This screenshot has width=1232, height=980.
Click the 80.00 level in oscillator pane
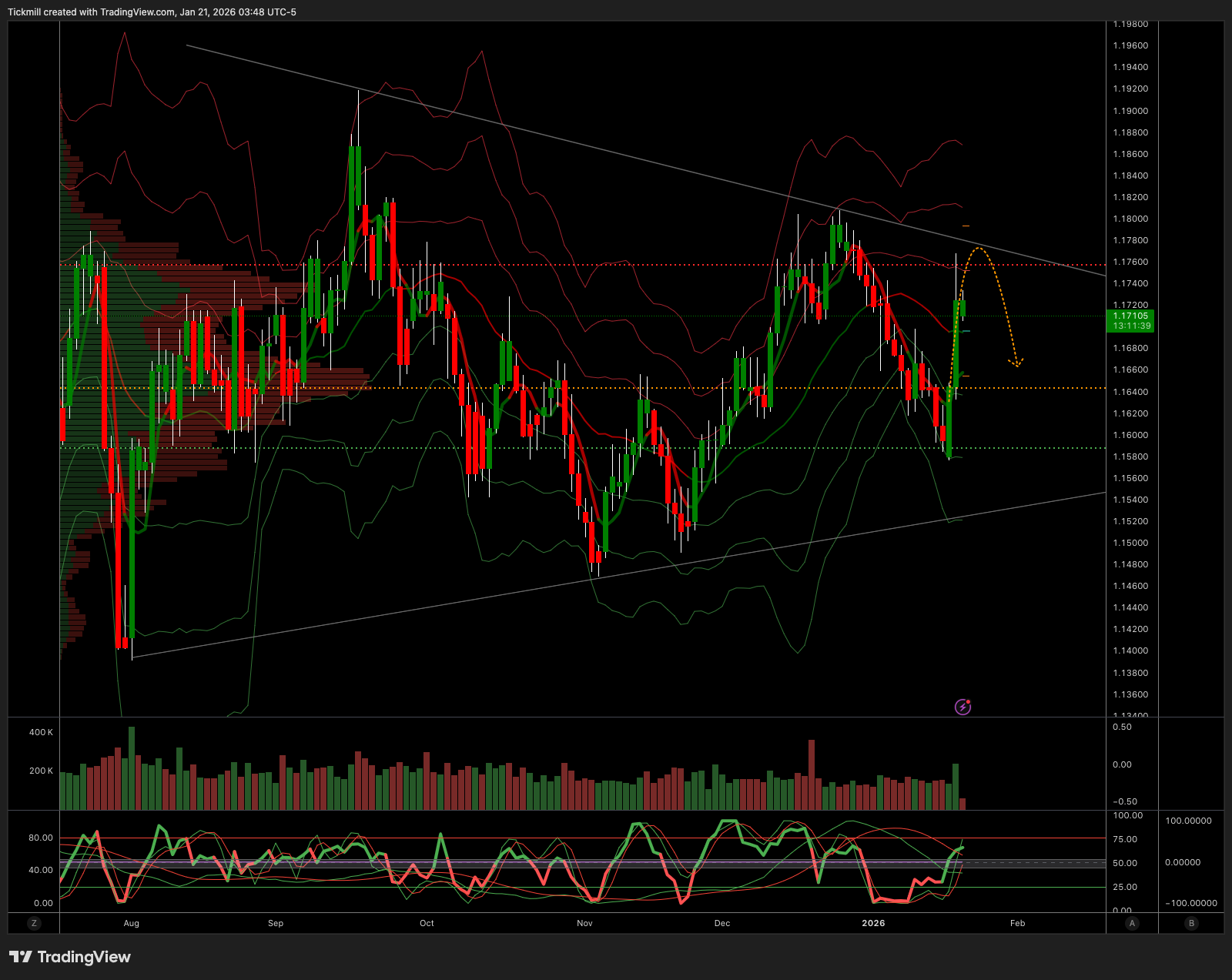(41, 838)
